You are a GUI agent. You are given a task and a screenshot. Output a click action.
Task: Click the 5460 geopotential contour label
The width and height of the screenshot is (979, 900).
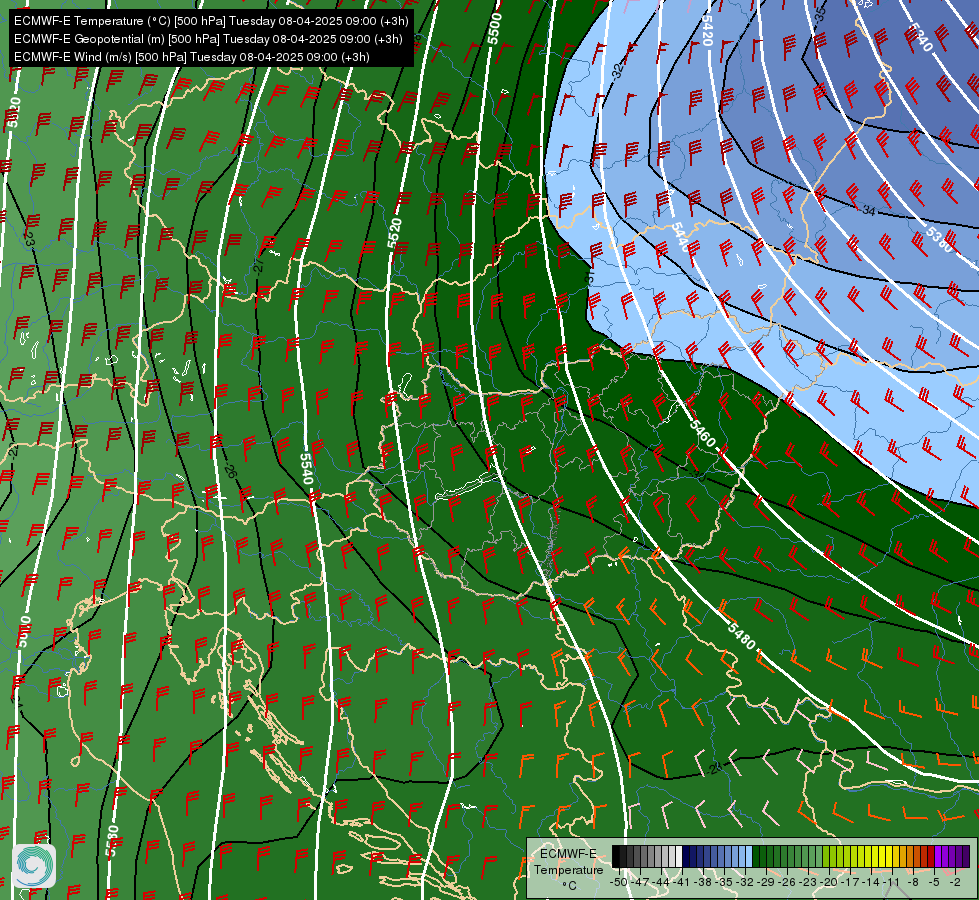click(x=702, y=433)
